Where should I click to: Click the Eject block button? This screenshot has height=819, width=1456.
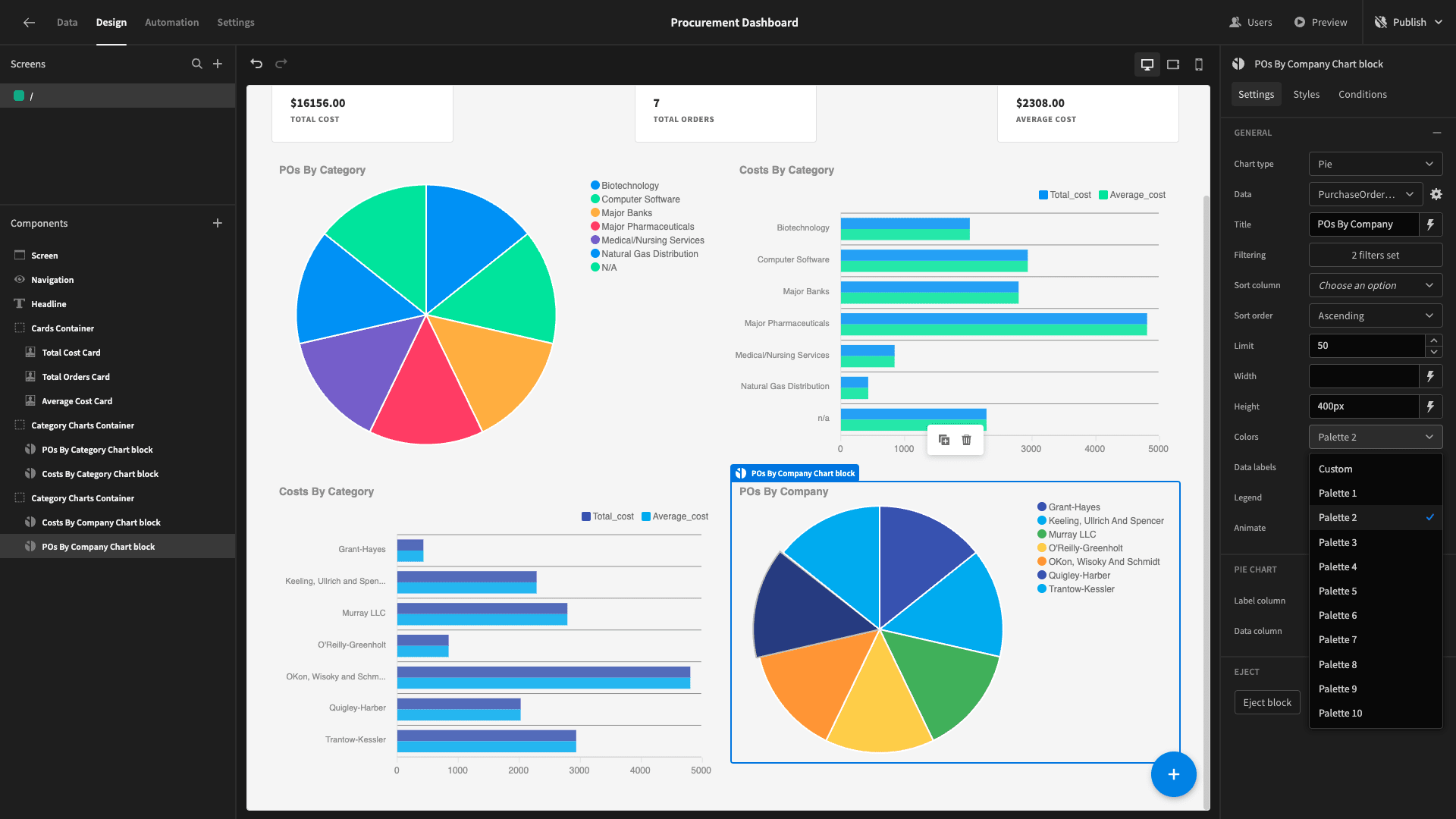(1267, 702)
